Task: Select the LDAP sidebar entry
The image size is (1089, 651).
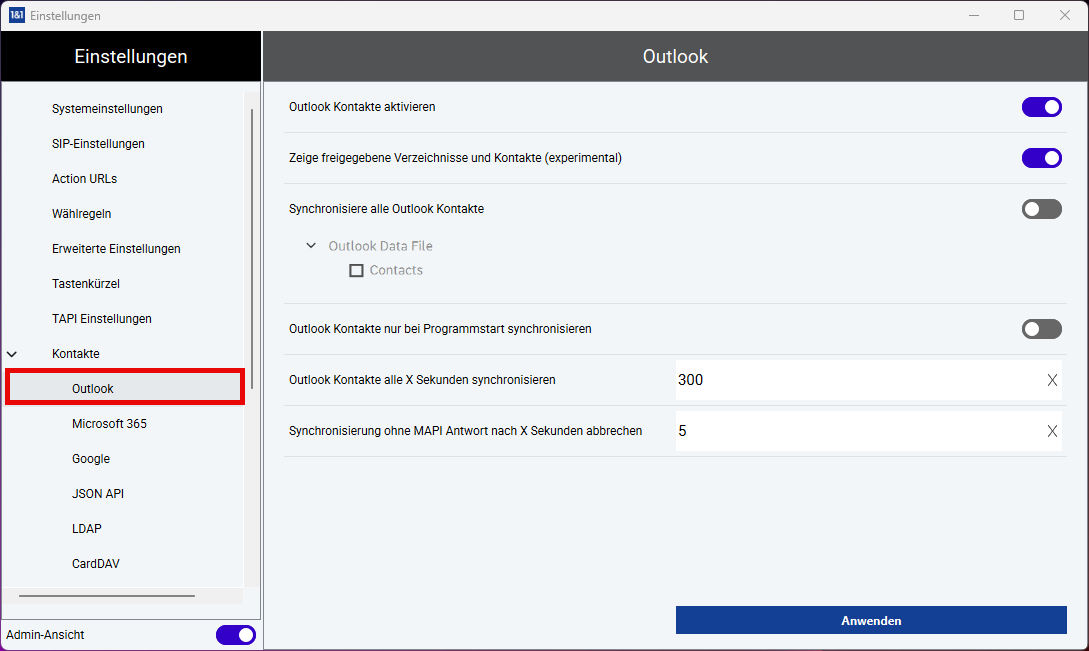Action: [x=87, y=529]
